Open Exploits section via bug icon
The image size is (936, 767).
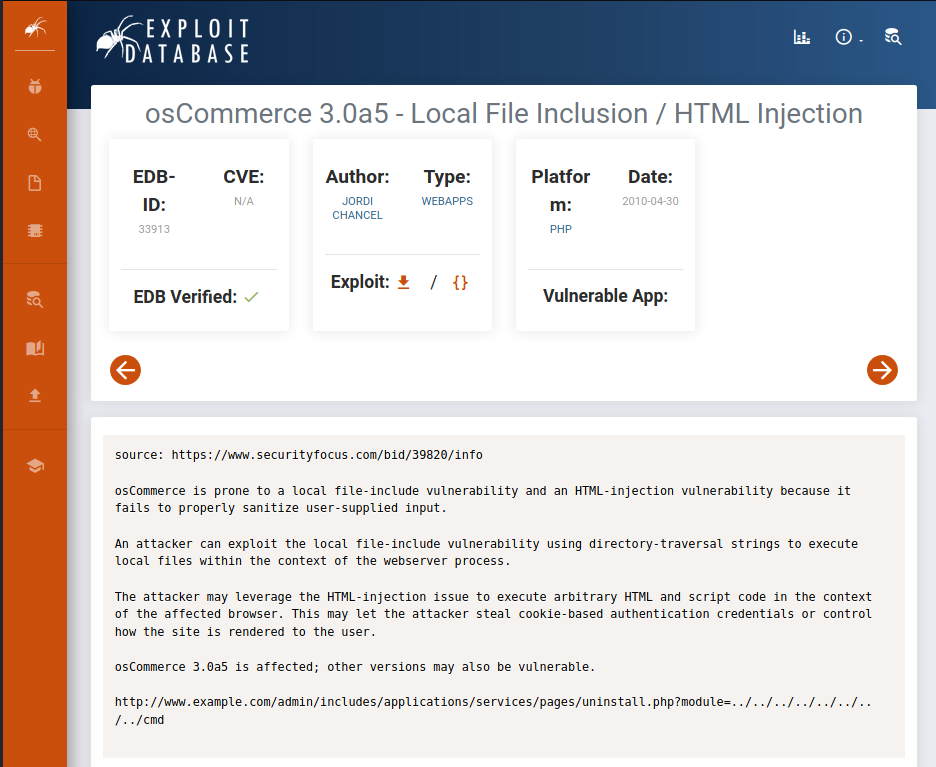[x=35, y=87]
